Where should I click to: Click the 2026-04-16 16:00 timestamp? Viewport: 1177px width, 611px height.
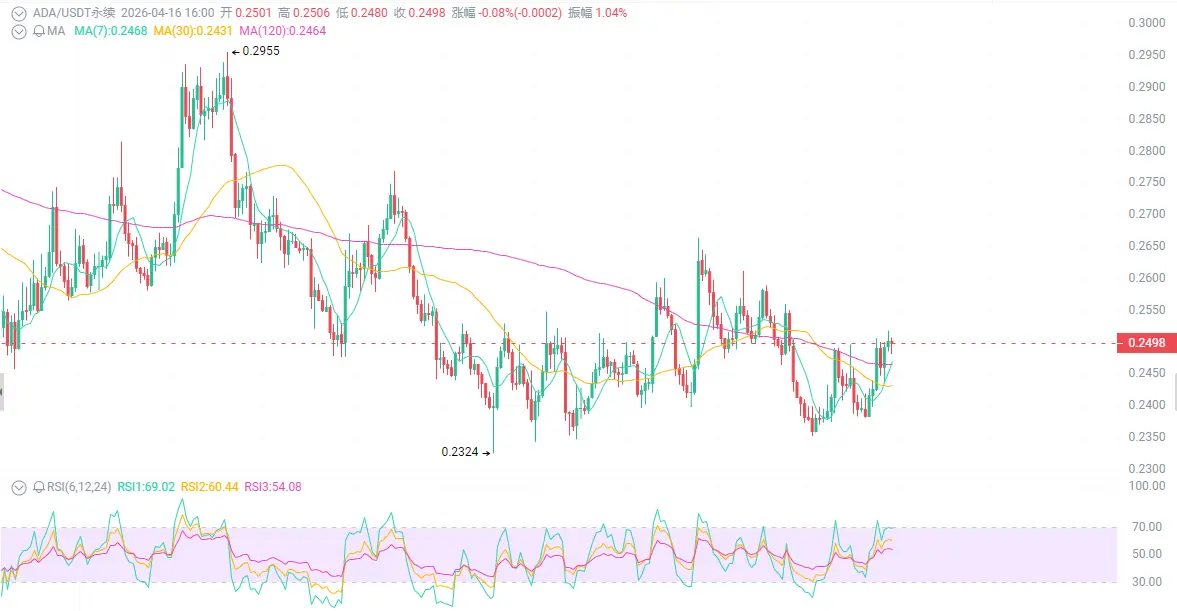167,13
